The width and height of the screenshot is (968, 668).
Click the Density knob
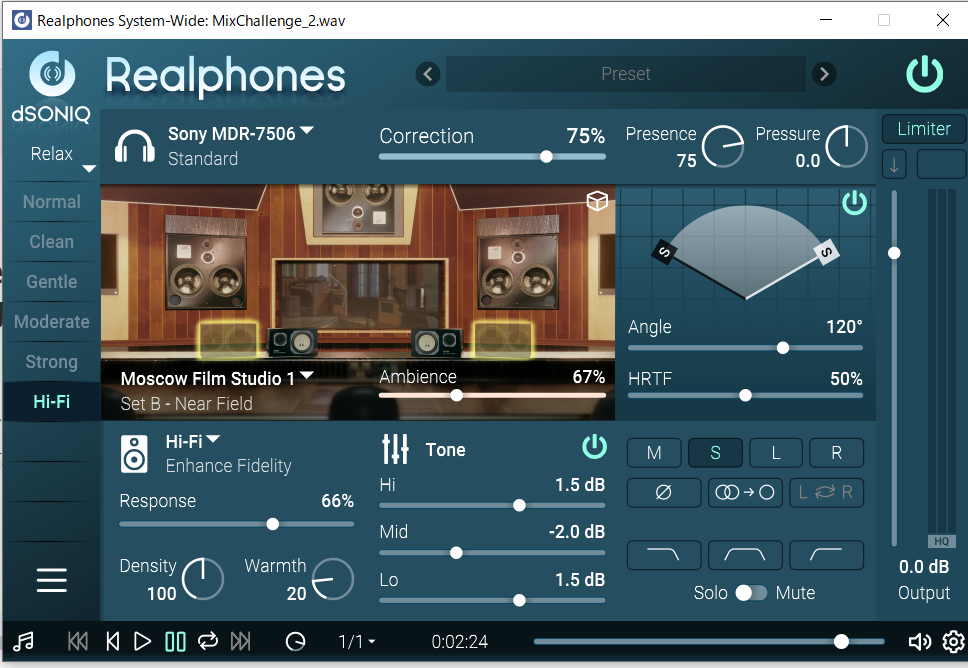(202, 579)
